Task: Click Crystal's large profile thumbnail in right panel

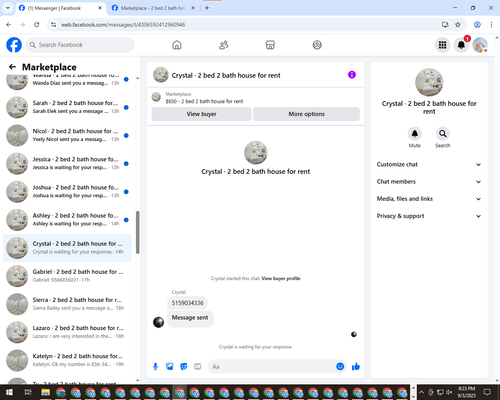Action: coord(429,82)
